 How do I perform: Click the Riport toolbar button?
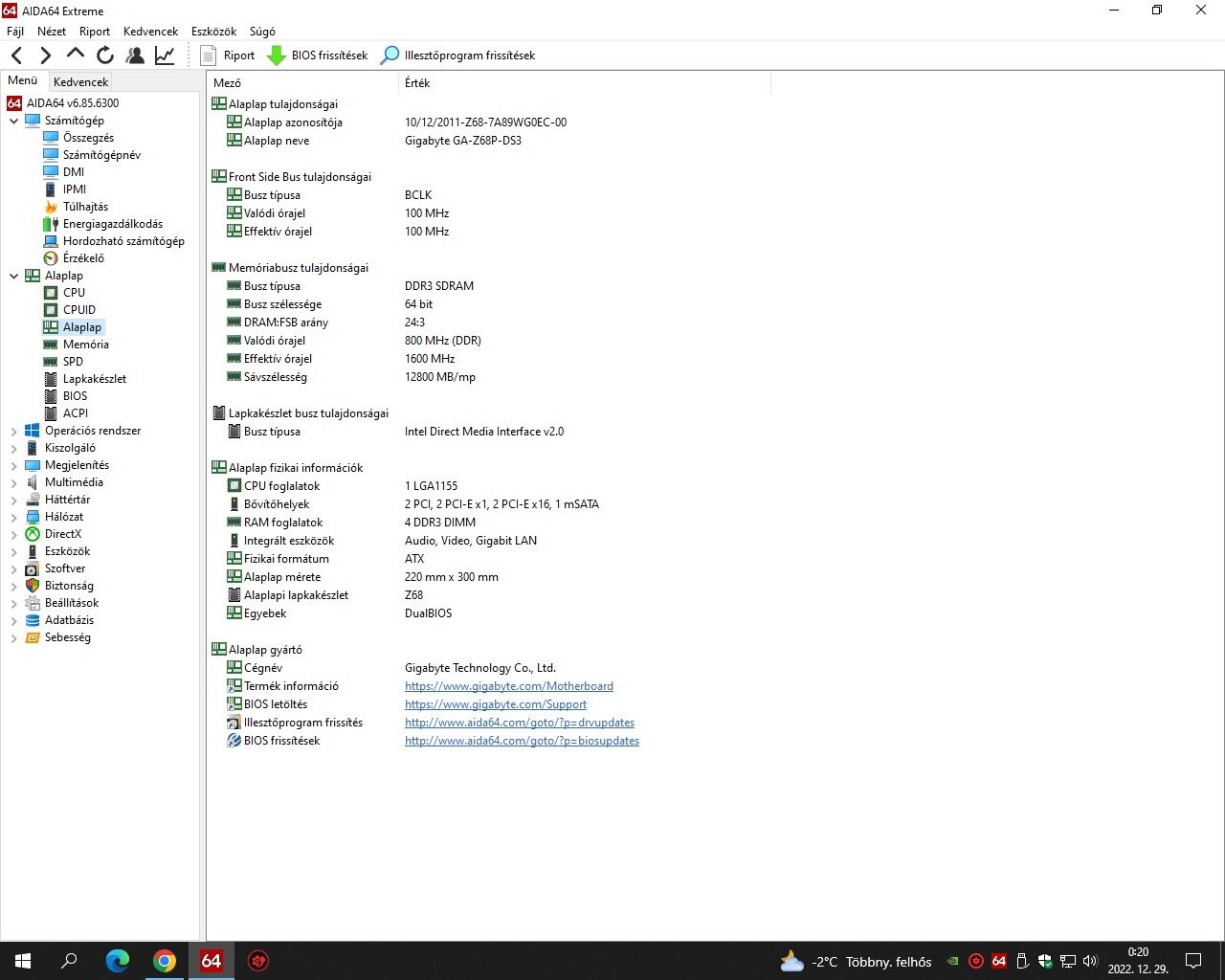(228, 56)
